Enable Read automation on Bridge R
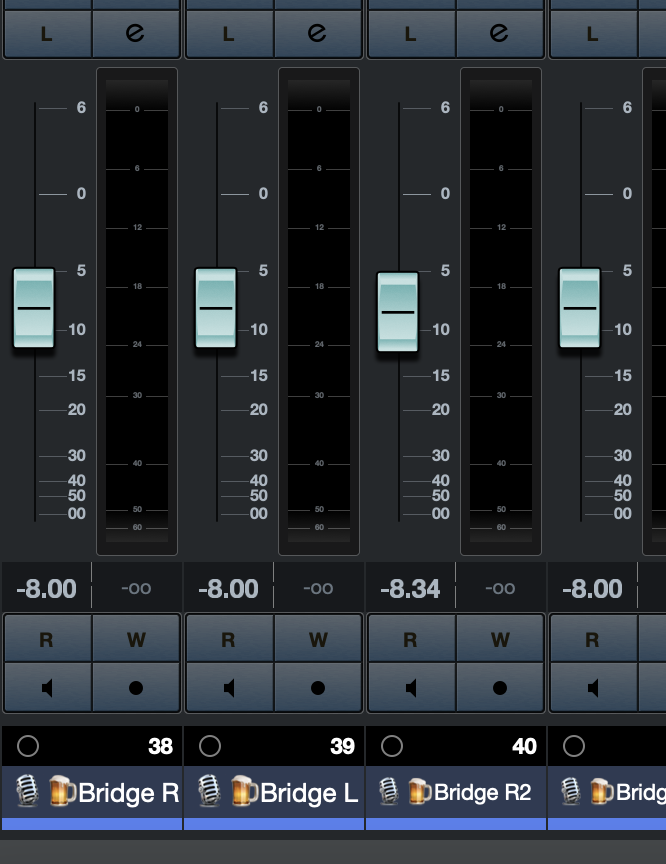 [x=47, y=639]
